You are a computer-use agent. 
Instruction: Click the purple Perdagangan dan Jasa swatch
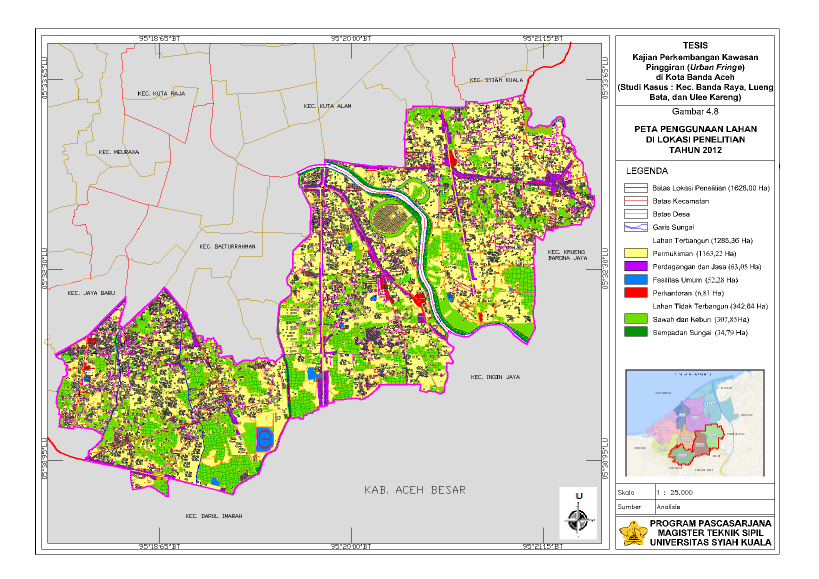(x=636, y=266)
